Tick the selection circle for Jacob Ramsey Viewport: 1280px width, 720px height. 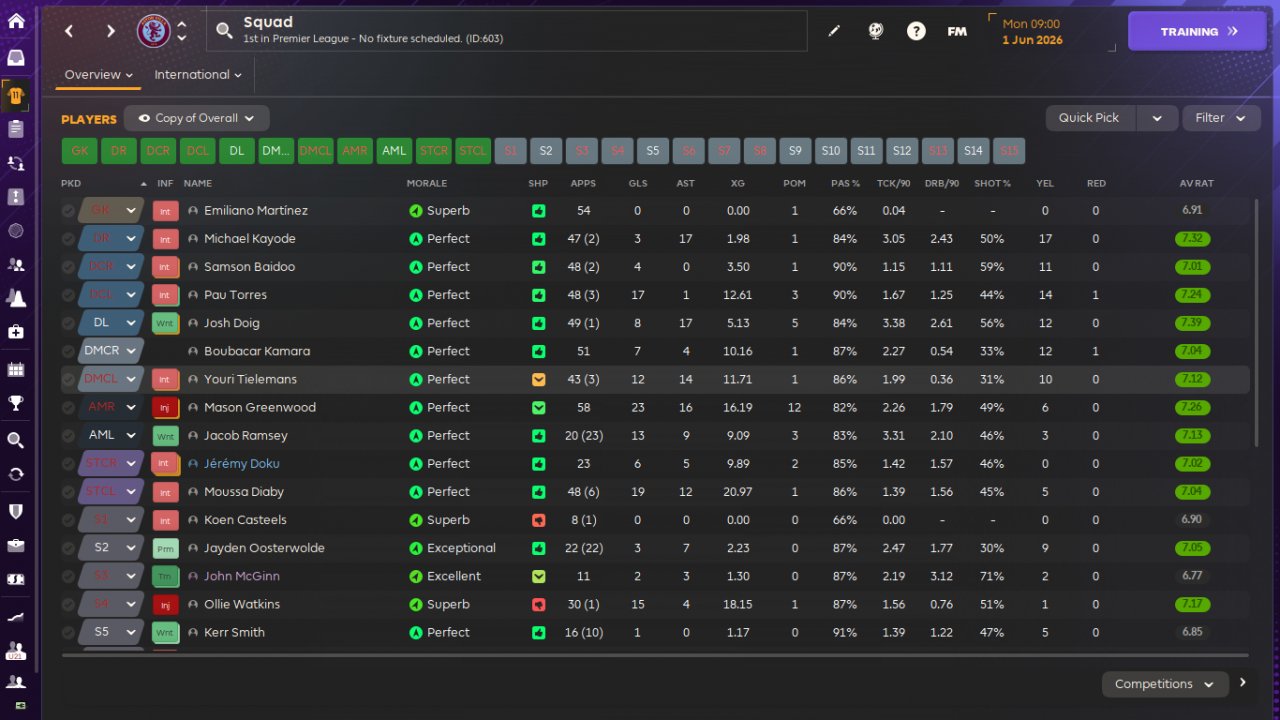68,435
